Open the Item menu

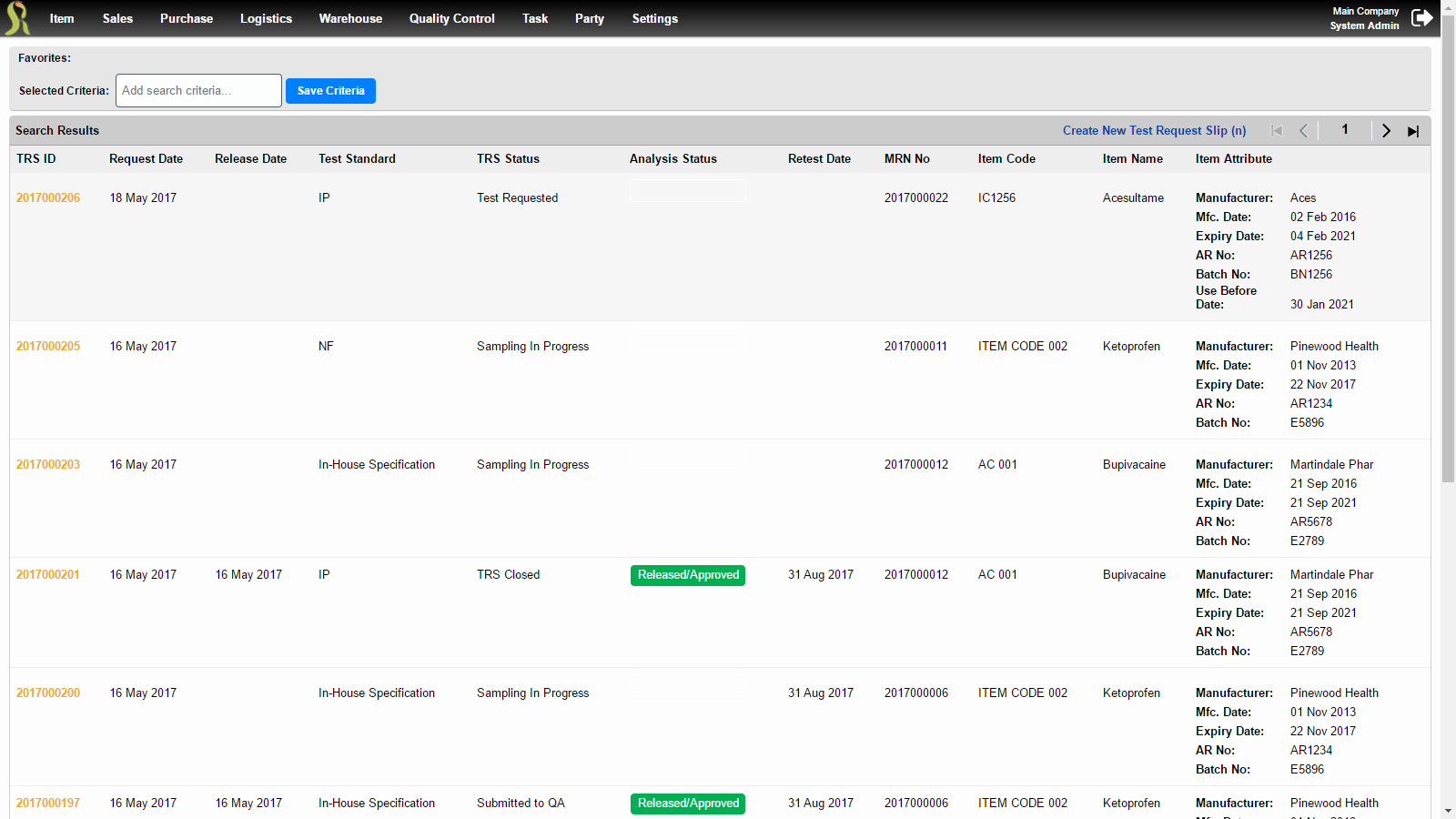click(x=61, y=18)
